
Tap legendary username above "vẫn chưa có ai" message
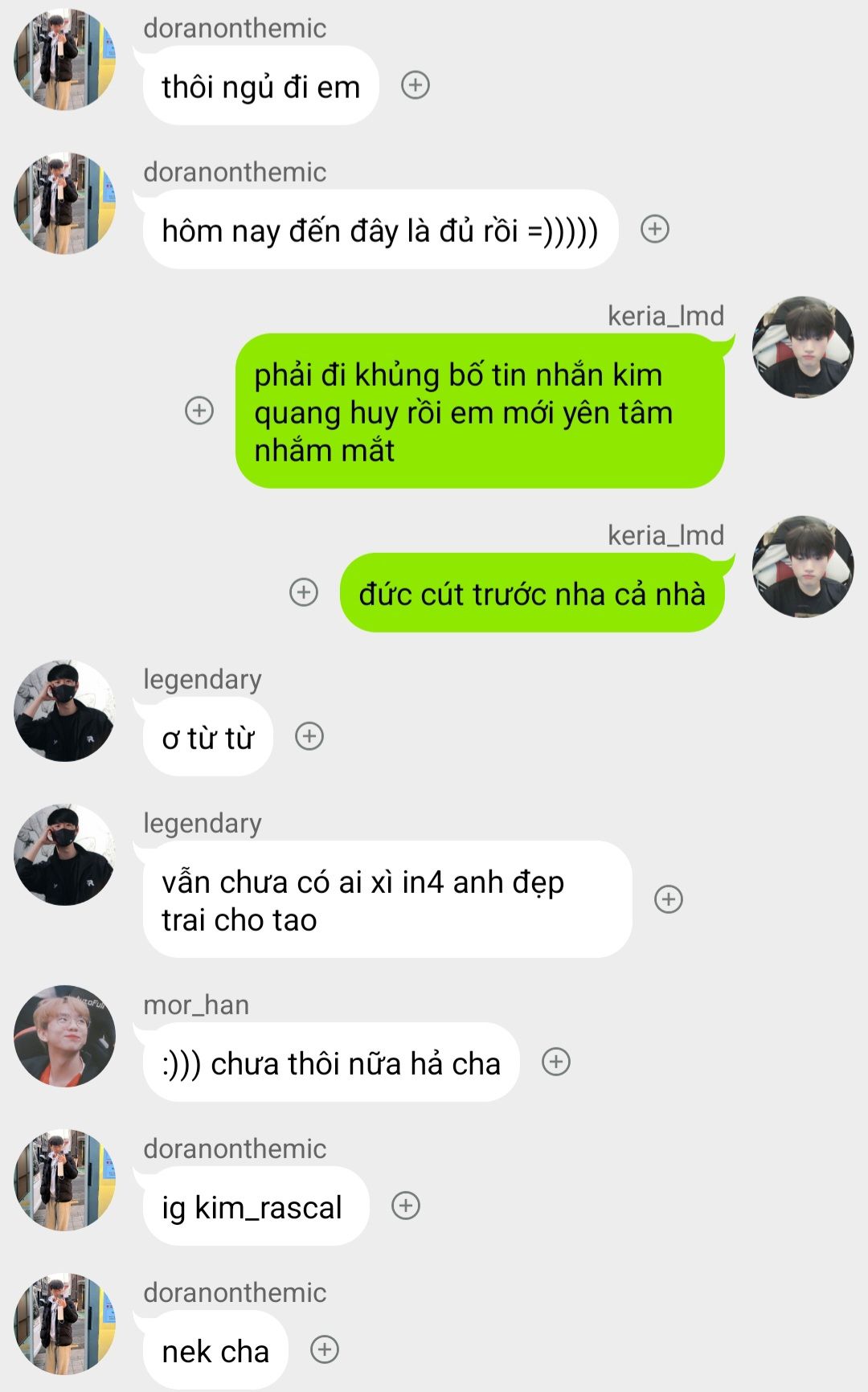203,824
